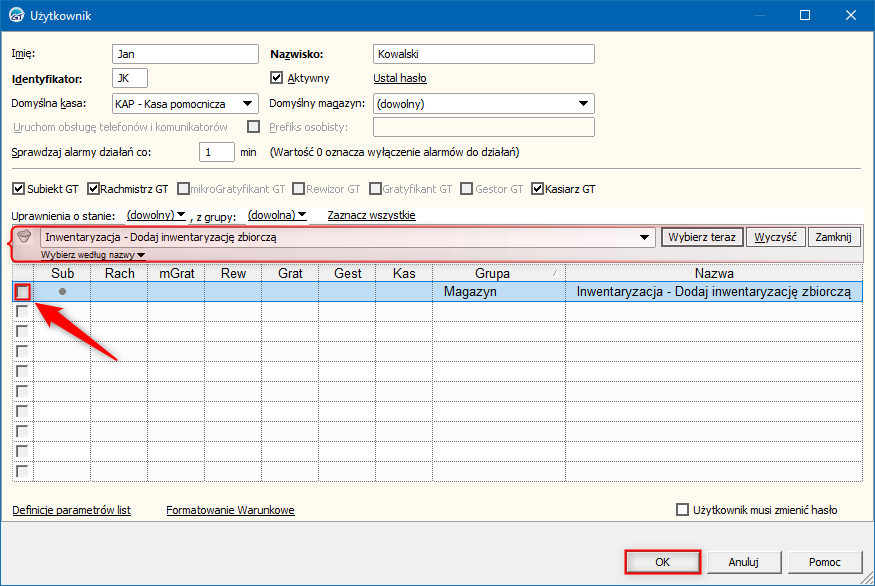This screenshot has width=875, height=586.
Task: Click the Nazwisko field containing Kowalski
Action: coord(484,54)
